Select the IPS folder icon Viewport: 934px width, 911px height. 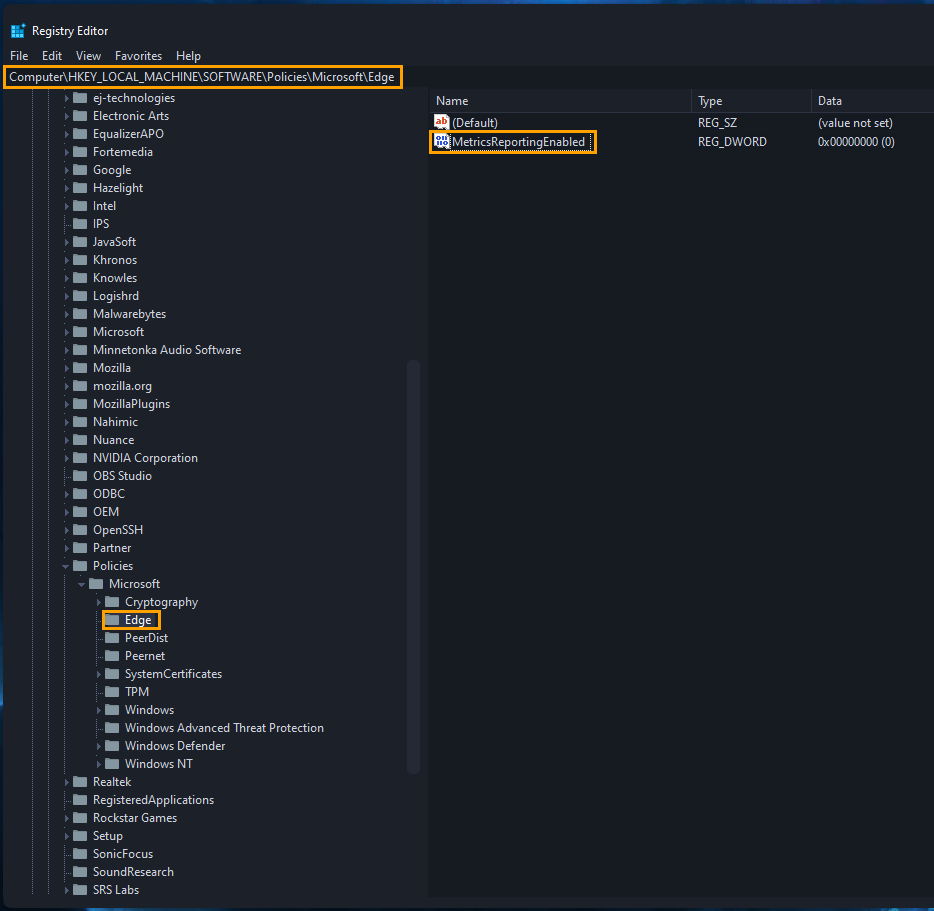click(x=80, y=223)
